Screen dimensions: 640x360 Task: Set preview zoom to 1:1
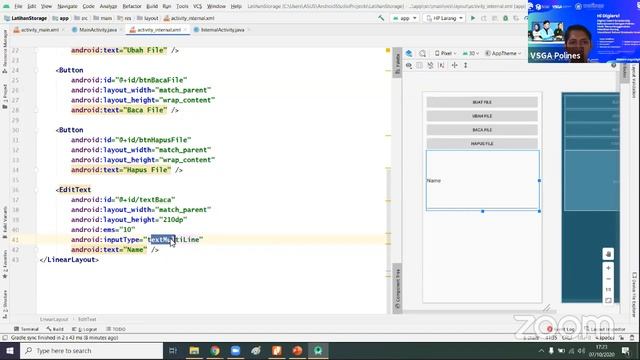pyautogui.click(x=608, y=290)
